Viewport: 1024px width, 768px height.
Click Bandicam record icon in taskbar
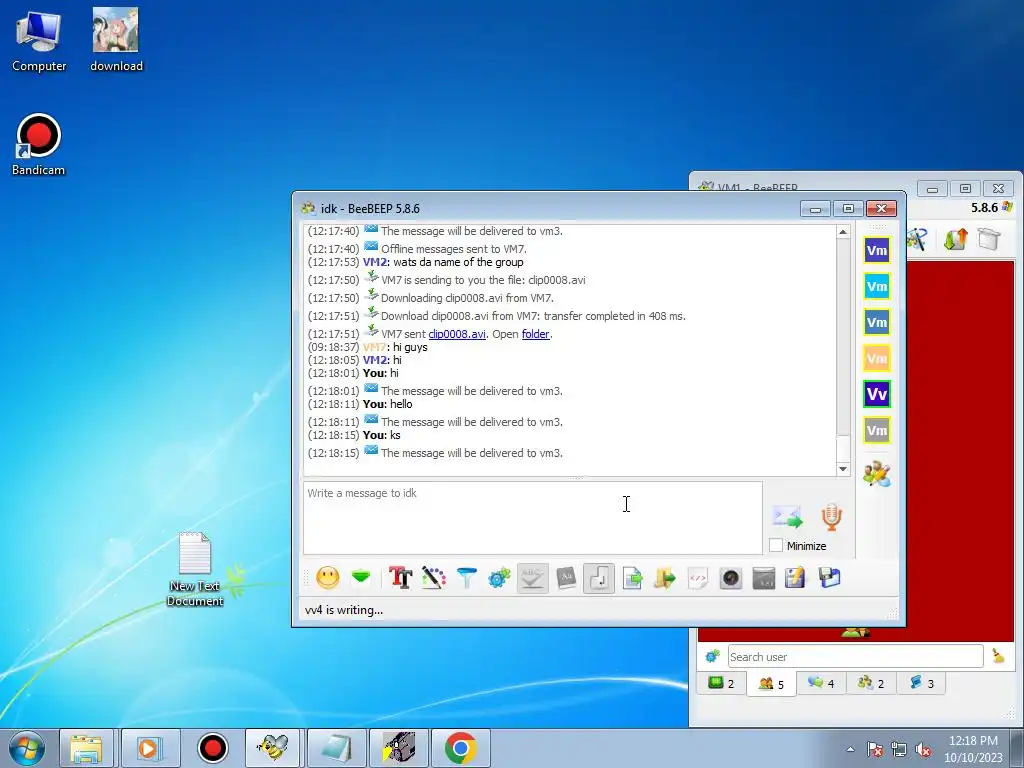pyautogui.click(x=212, y=748)
